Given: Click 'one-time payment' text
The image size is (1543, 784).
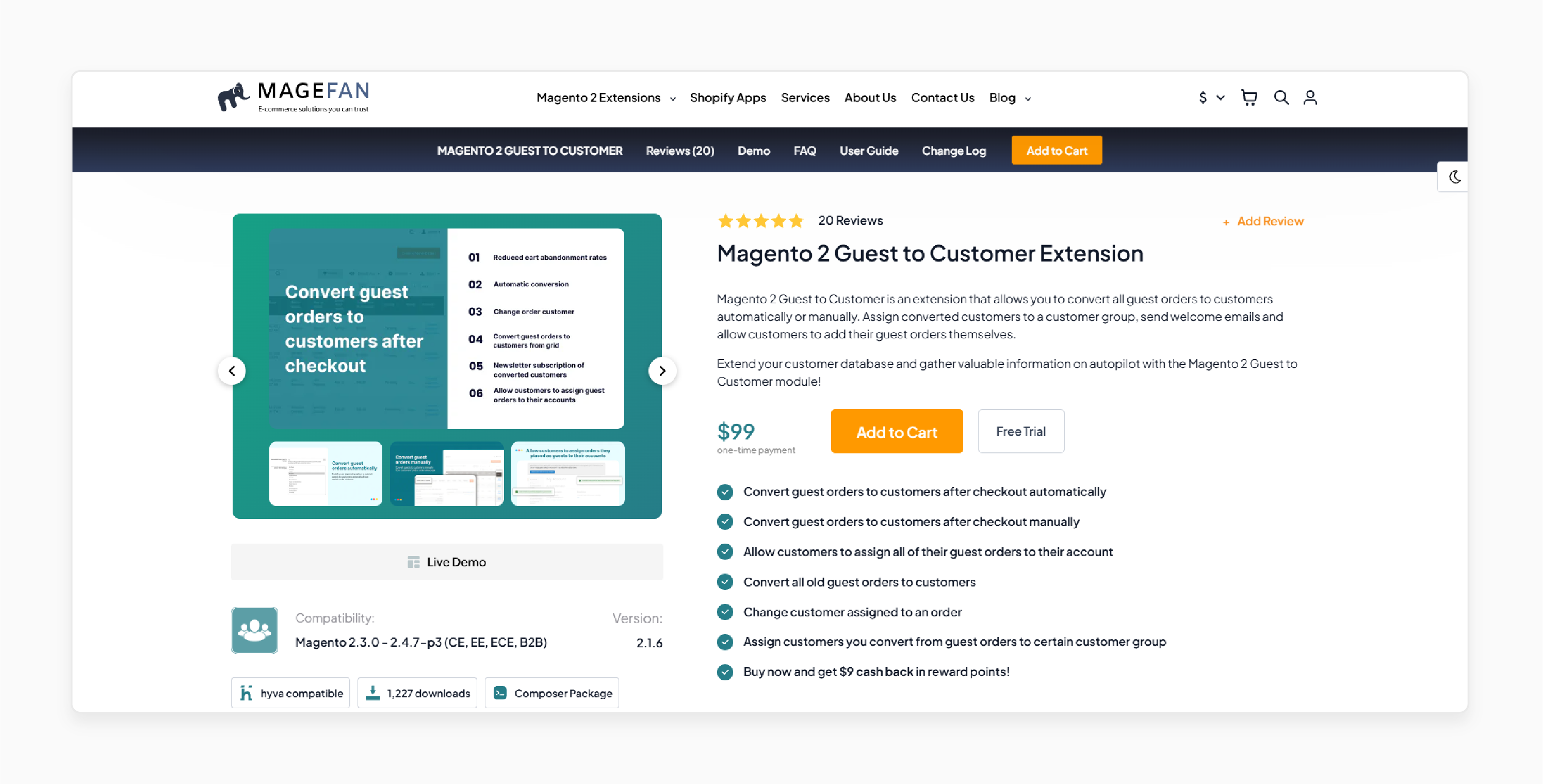Looking at the screenshot, I should [756, 450].
